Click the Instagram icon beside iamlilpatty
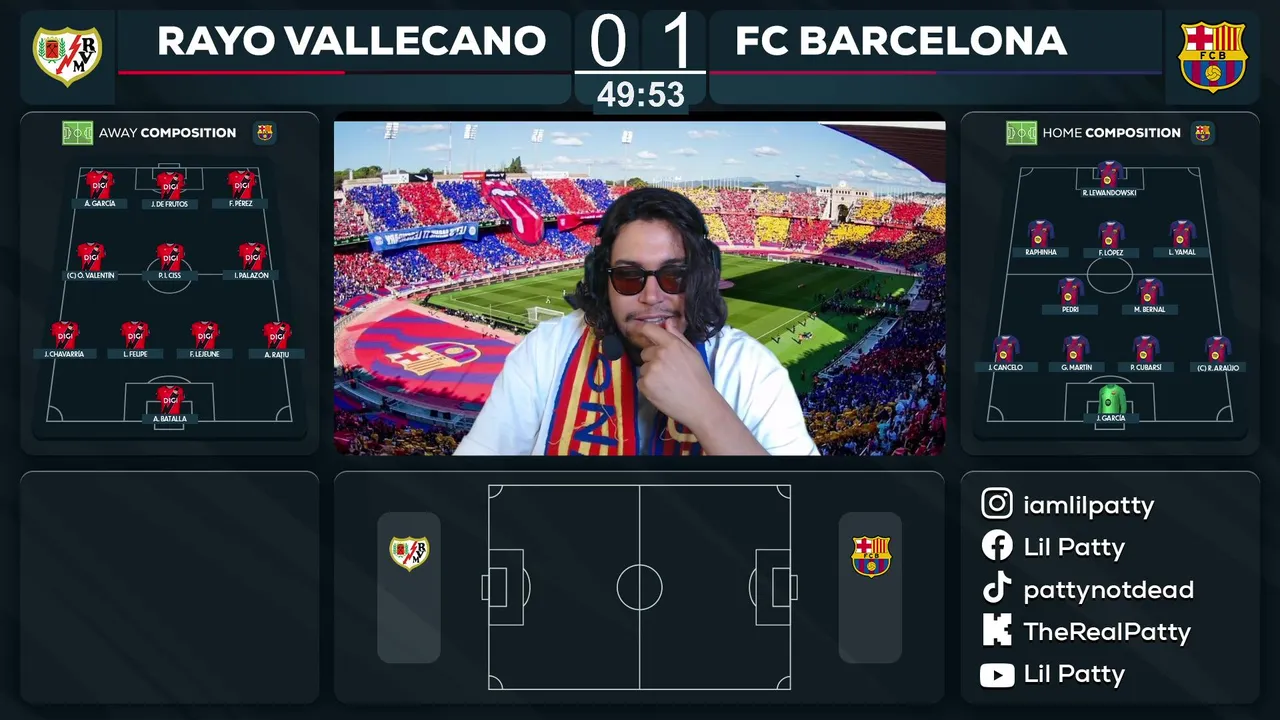 tap(996, 504)
